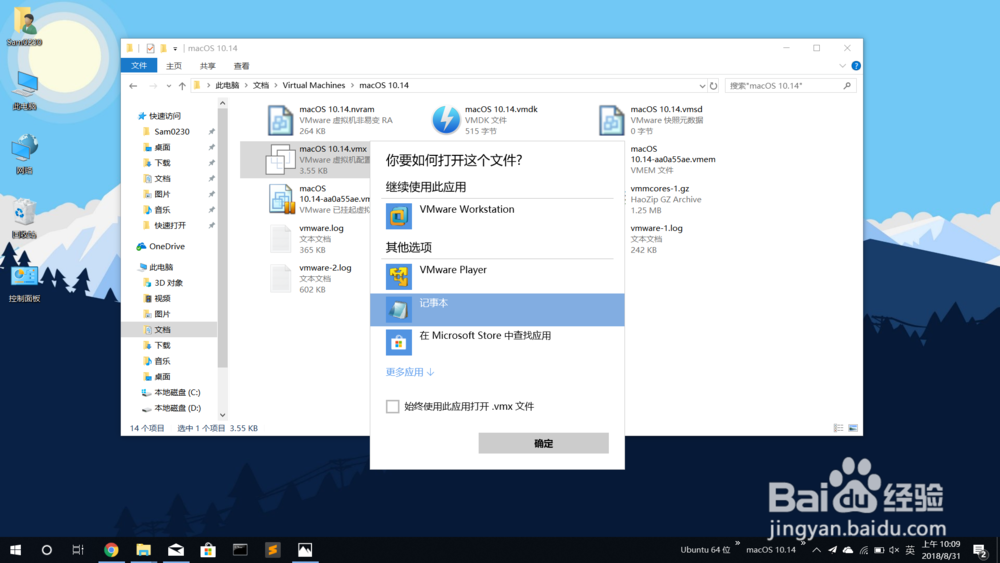Select 记事本 (Notepad) as opening app
1000x563 pixels.
497,310
